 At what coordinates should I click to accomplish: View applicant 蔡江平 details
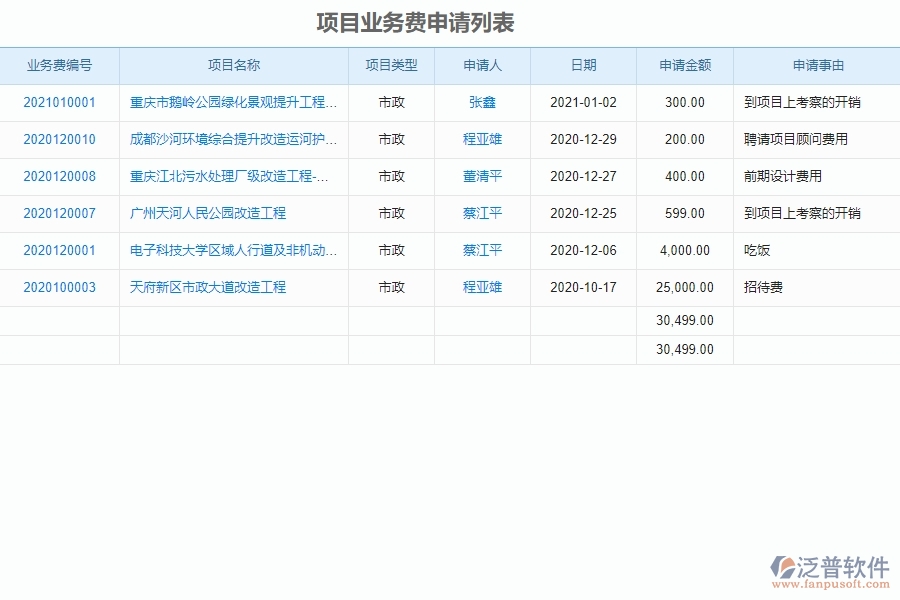click(x=482, y=213)
